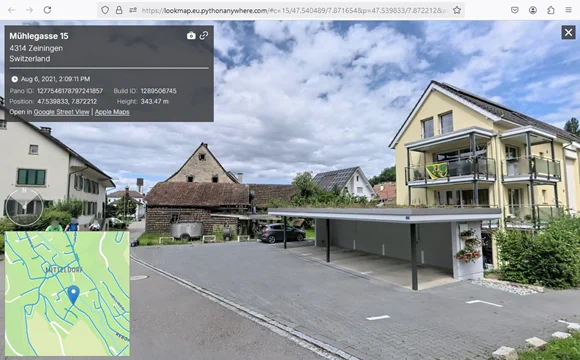
Task: Take panorama screenshot with camera icon
Action: pyautogui.click(x=191, y=36)
